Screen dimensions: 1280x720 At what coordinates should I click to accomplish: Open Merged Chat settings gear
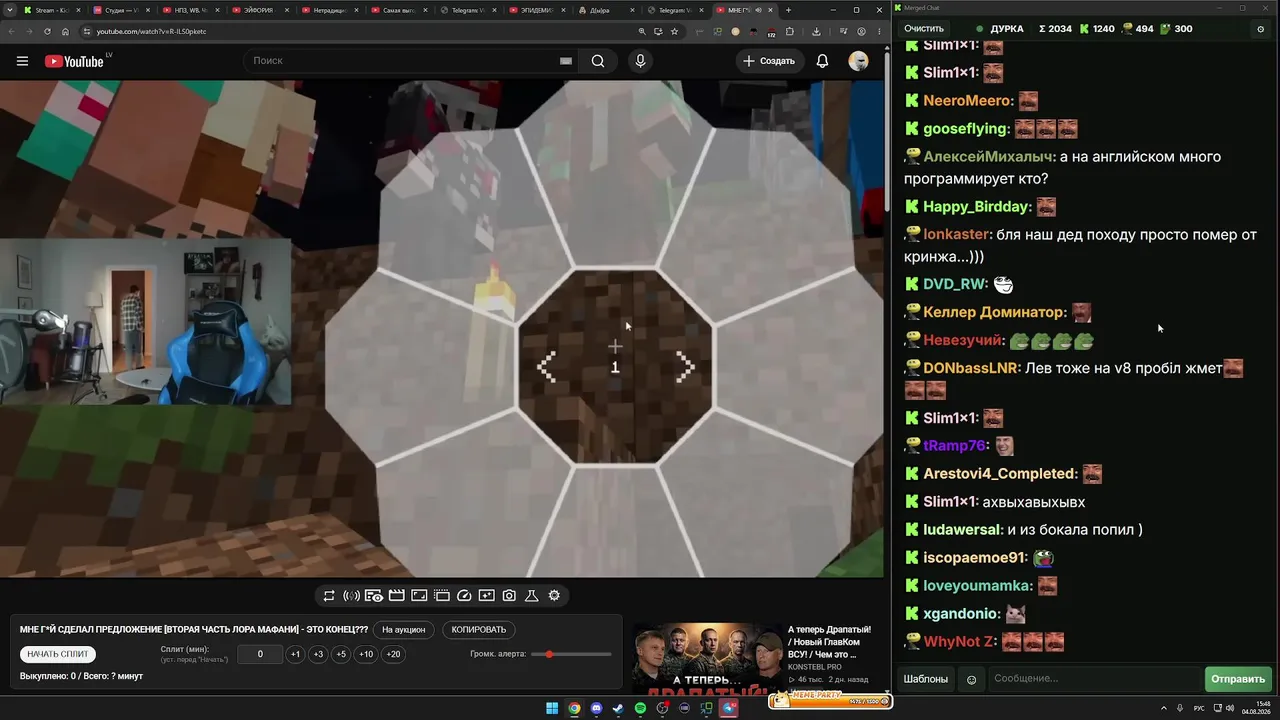1260,29
